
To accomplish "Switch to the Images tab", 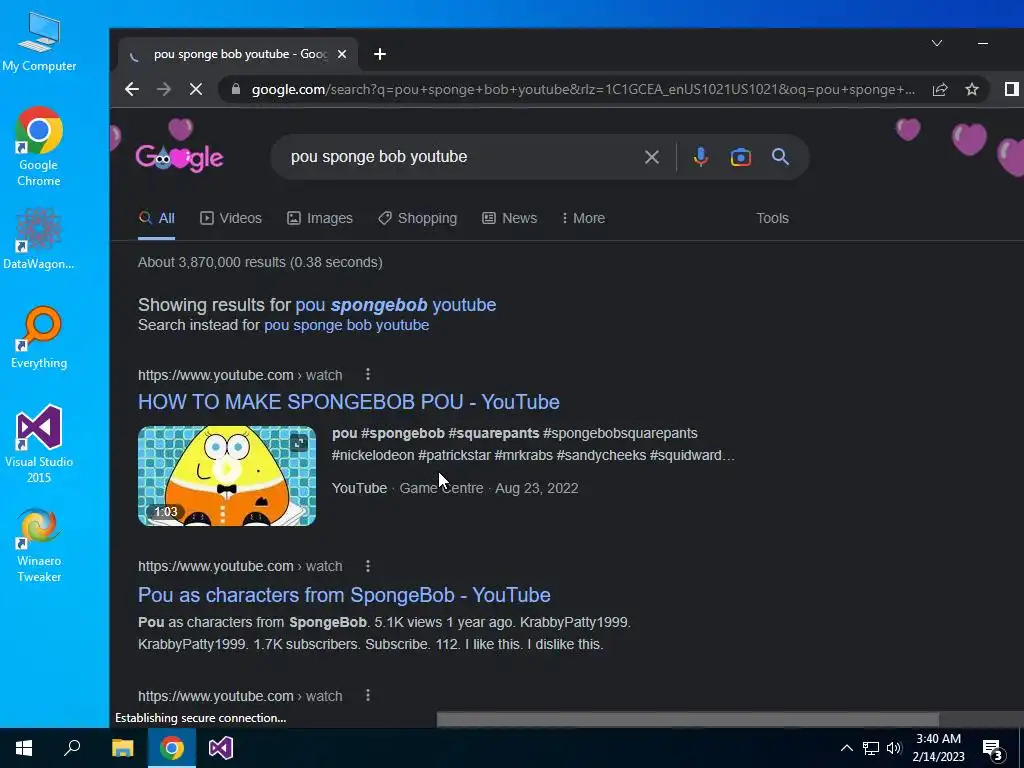I will (x=320, y=218).
